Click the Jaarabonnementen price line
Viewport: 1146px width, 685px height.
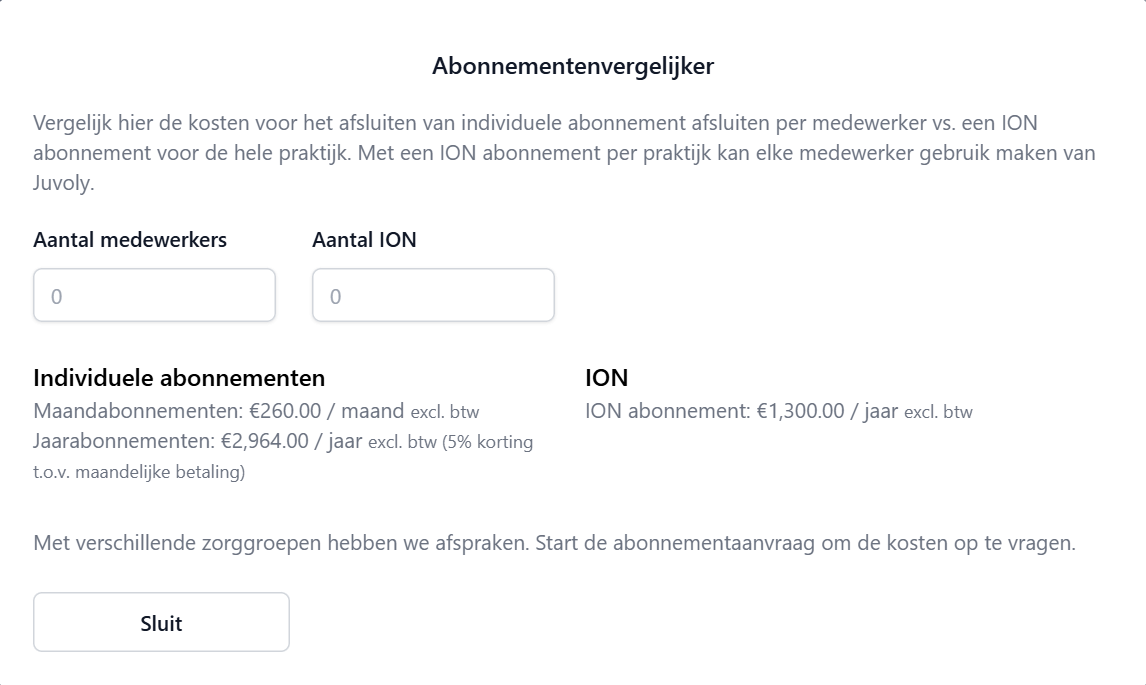(x=200, y=442)
